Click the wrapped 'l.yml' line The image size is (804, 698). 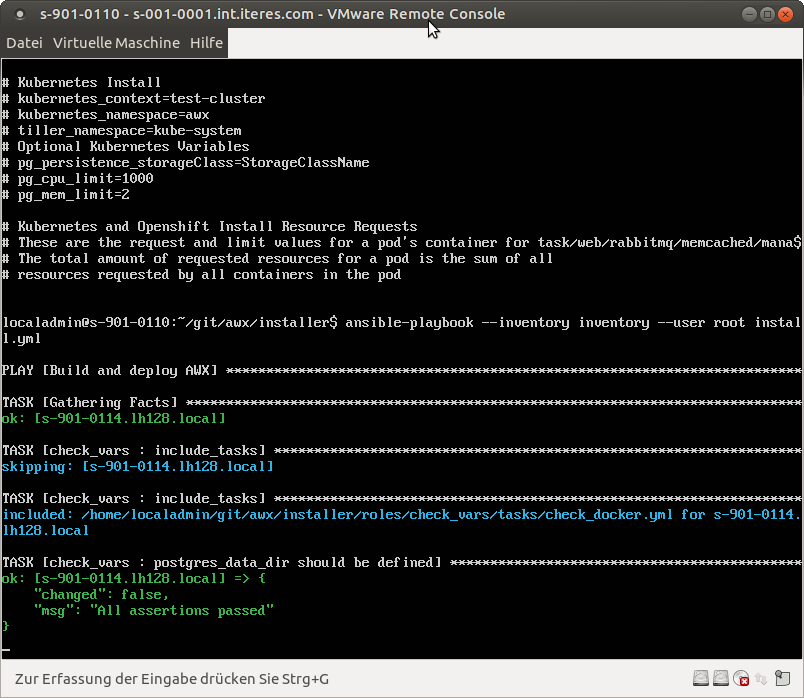tap(22, 338)
